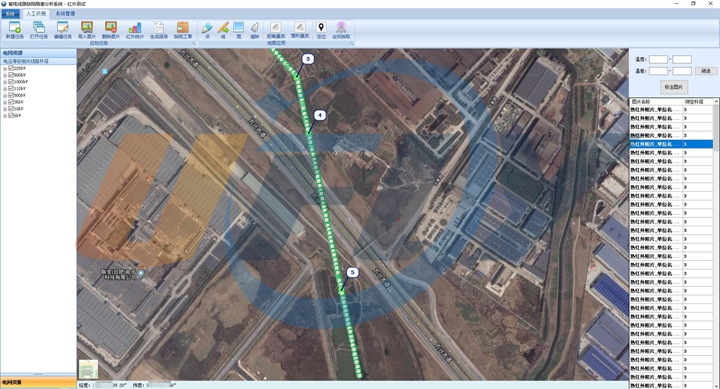Viewport: 720px width, 389px height.
Task: Expand the 35kV tree node
Action: [5, 102]
